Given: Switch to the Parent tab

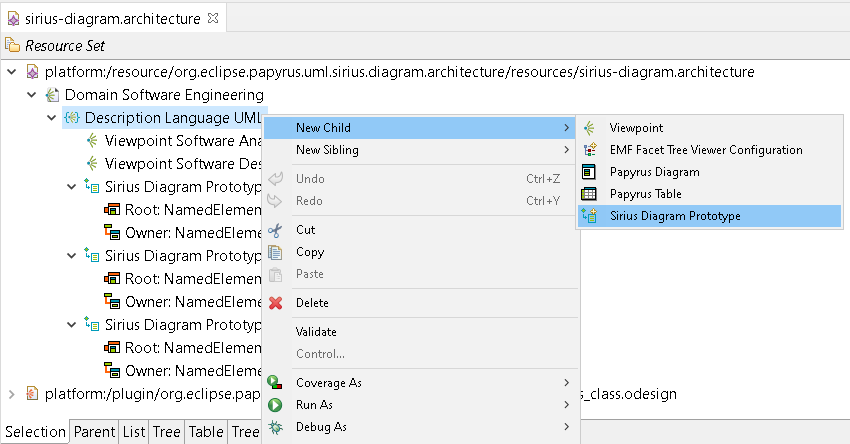Looking at the screenshot, I should click(94, 432).
